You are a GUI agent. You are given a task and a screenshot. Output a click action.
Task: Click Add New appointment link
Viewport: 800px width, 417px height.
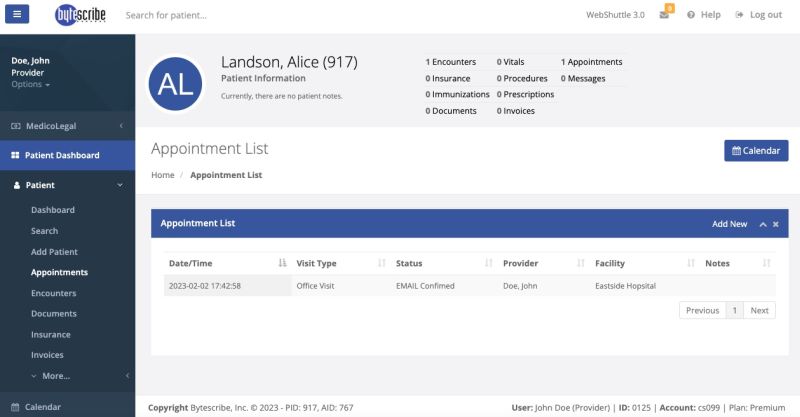[x=729, y=224]
